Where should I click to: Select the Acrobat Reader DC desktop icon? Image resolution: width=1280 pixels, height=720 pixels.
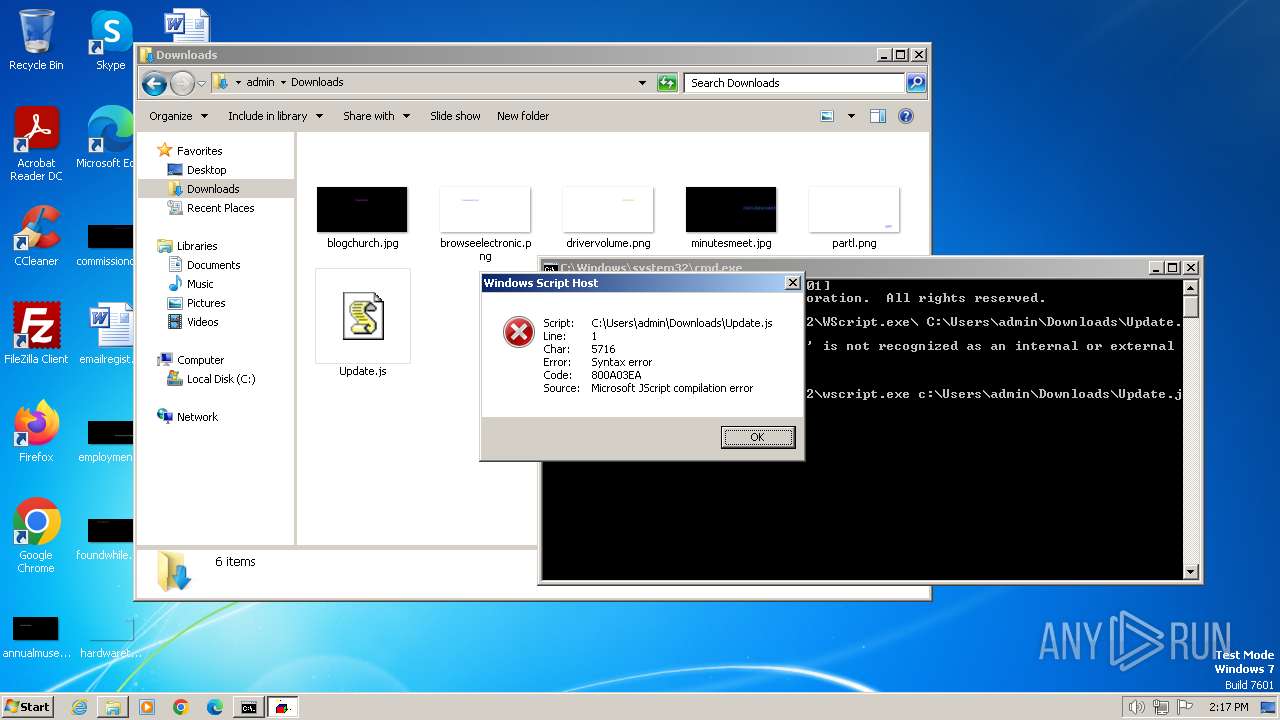point(36,144)
